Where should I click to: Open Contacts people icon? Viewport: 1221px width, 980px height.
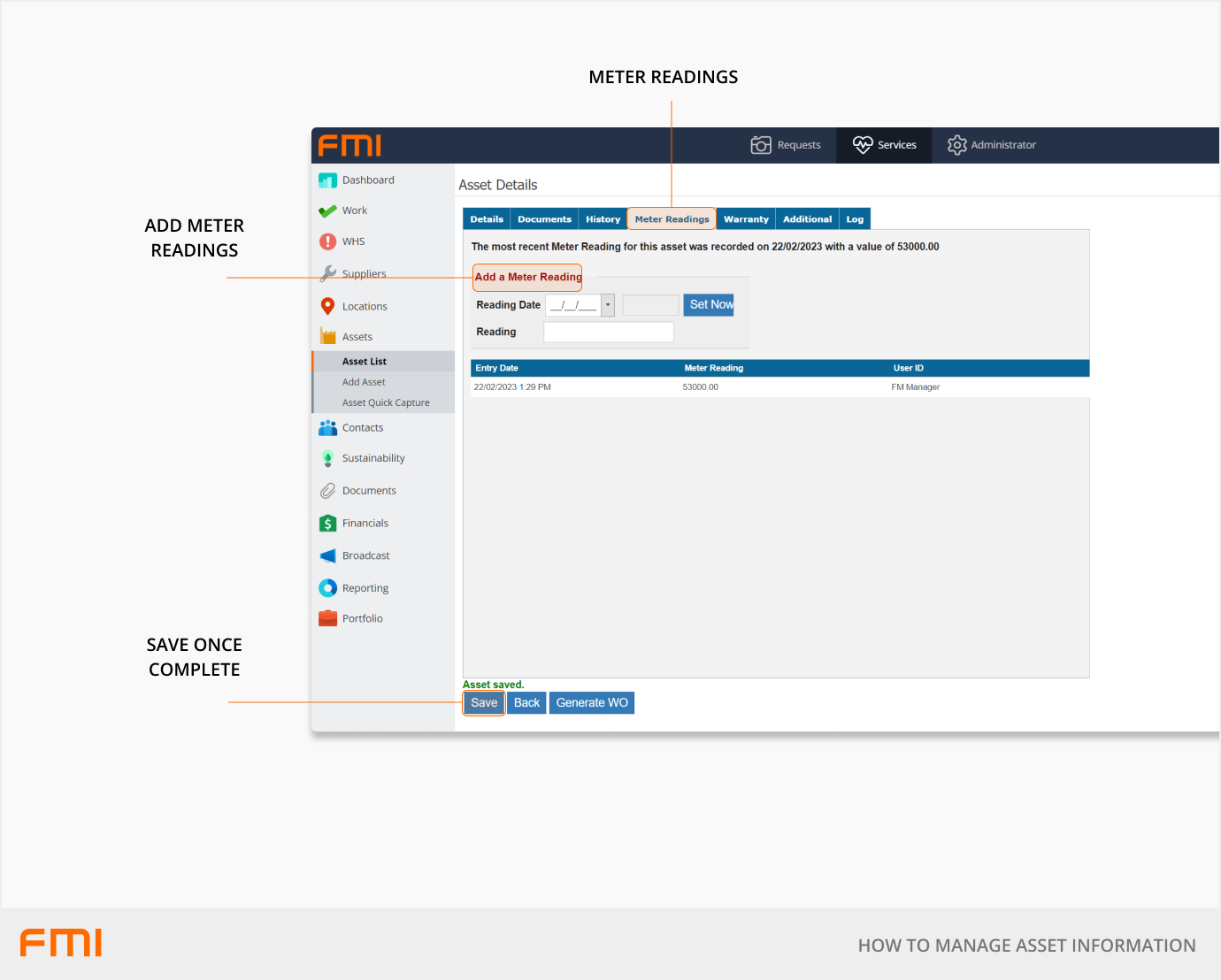(x=327, y=428)
